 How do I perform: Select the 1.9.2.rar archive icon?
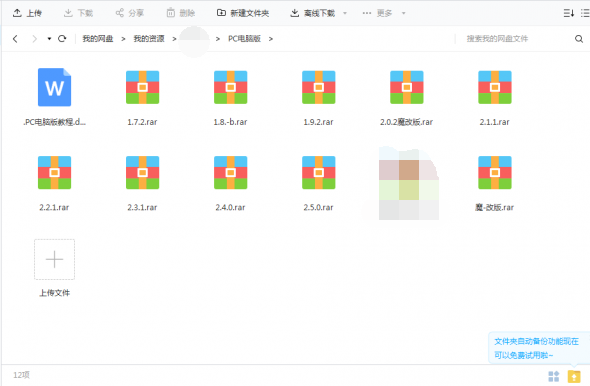tap(319, 87)
